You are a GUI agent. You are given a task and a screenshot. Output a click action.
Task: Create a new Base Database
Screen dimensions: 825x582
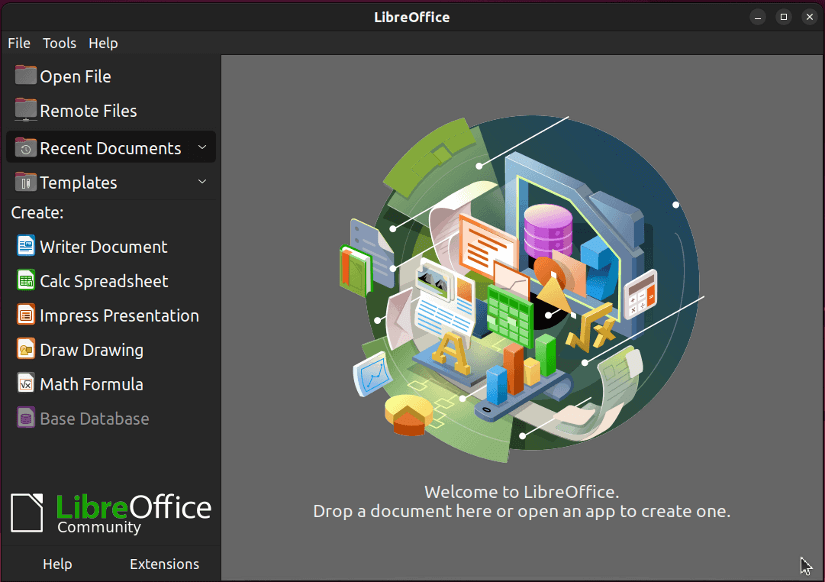111,418
